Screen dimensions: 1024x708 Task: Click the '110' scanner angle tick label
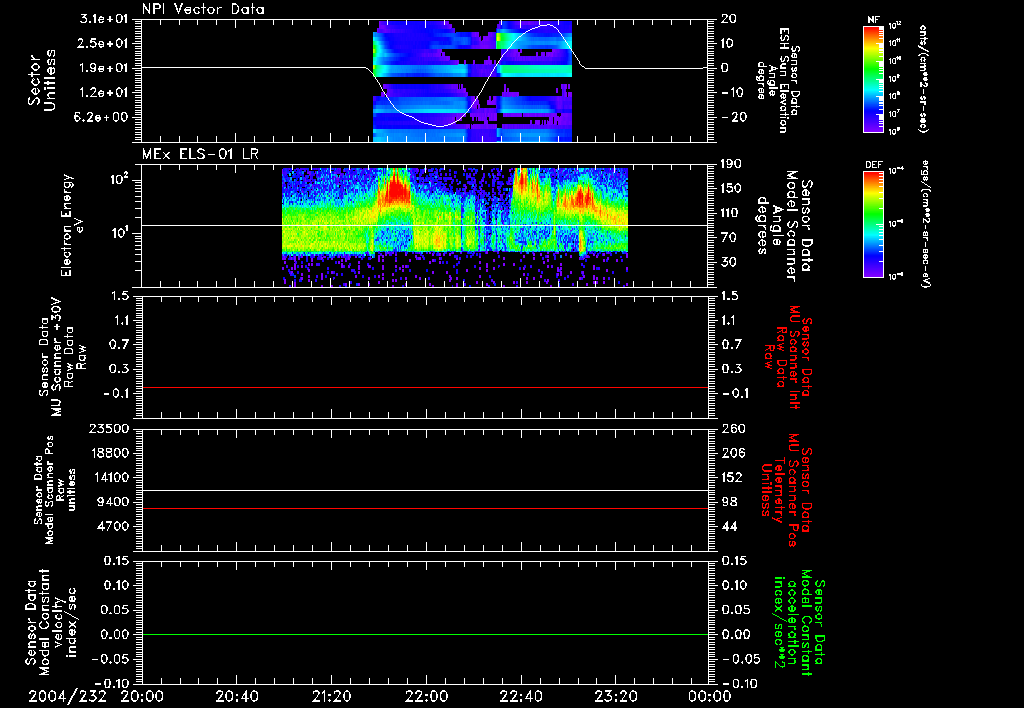731,213
